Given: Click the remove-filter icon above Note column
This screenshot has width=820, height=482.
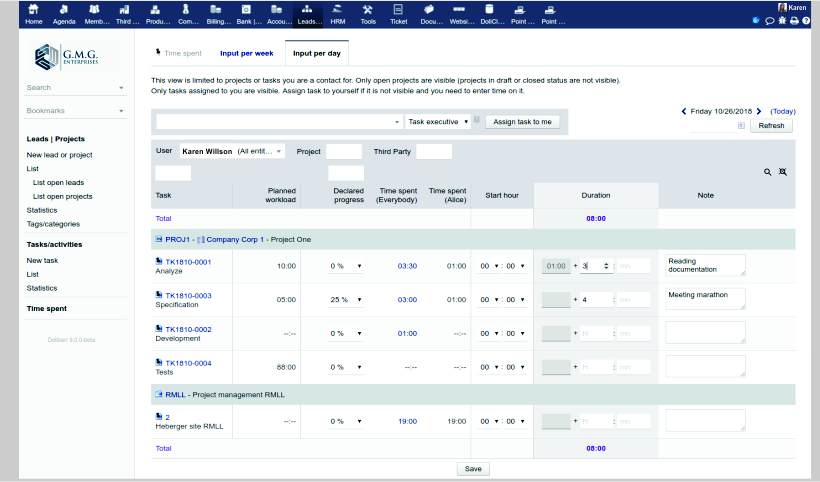Looking at the screenshot, I should coord(783,172).
